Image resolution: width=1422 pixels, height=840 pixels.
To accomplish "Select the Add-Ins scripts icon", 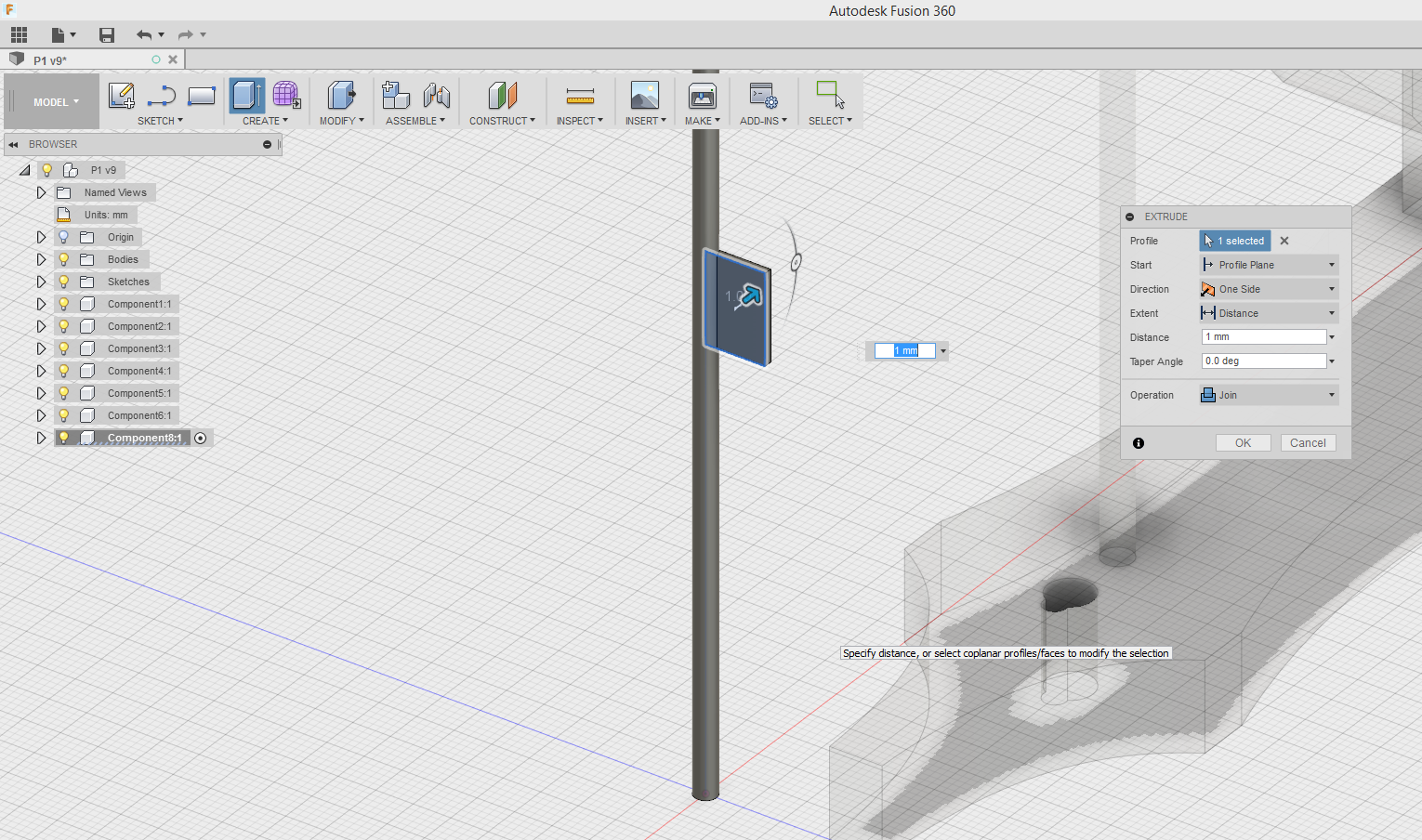I will pos(763,96).
